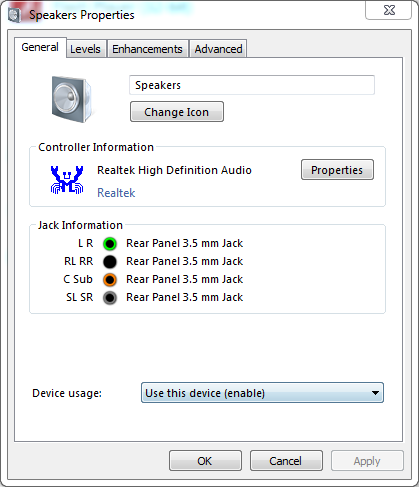This screenshot has height=487, width=419.
Task: Click the orange C Sub jack indicator
Action: [110, 280]
